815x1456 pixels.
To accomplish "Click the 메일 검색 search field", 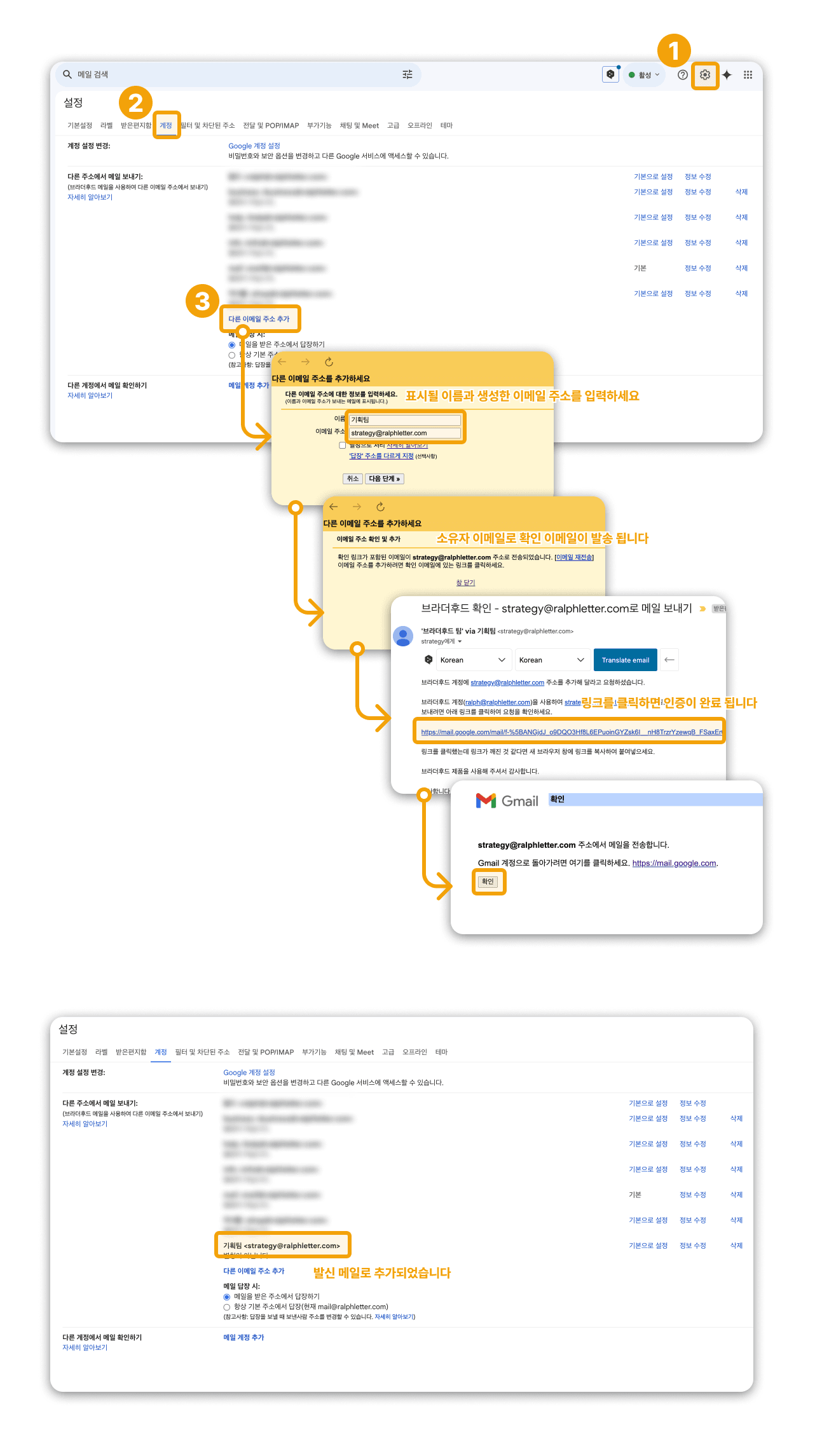I will [x=238, y=74].
